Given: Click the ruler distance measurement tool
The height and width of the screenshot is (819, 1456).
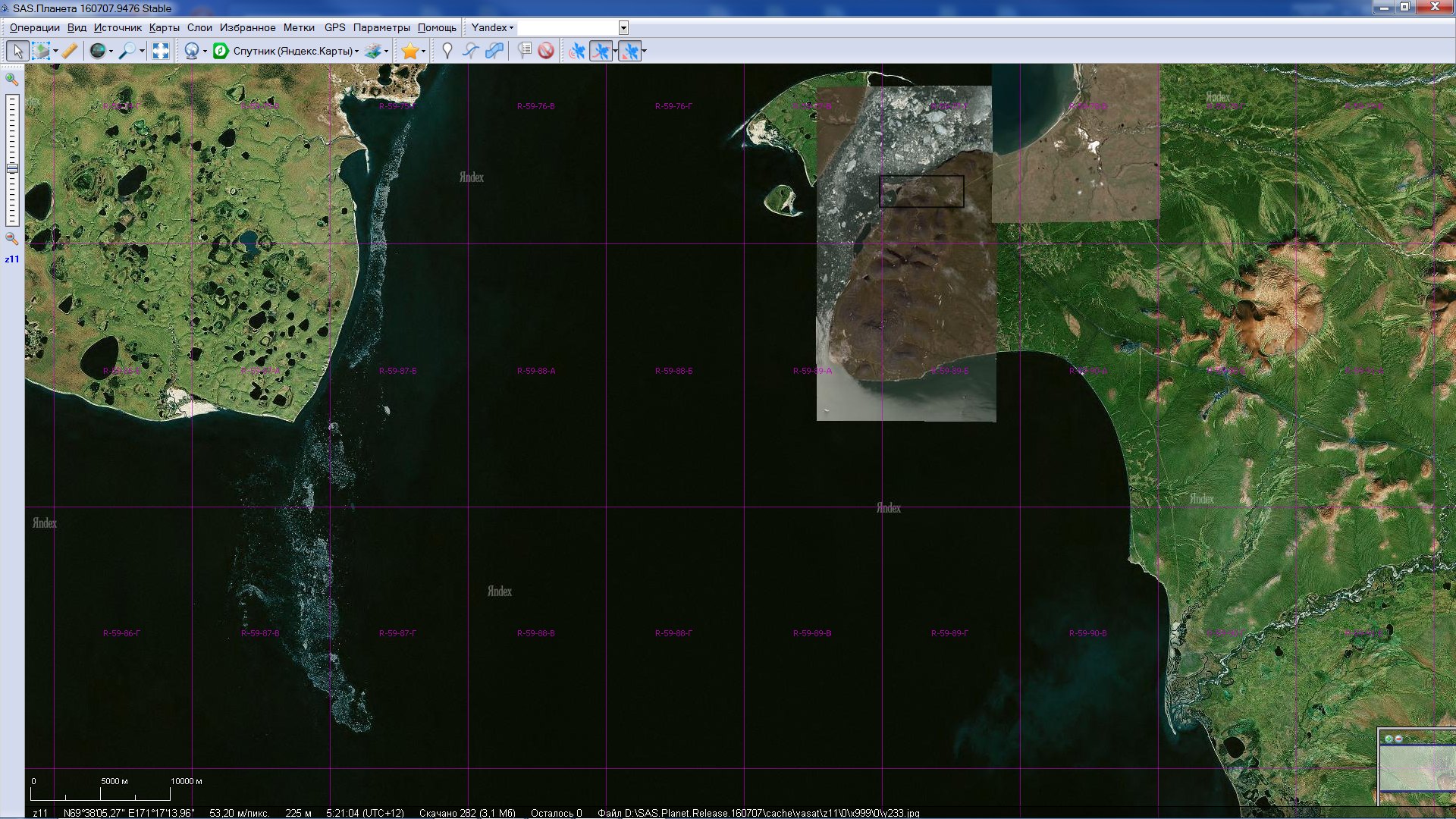Looking at the screenshot, I should [x=69, y=51].
